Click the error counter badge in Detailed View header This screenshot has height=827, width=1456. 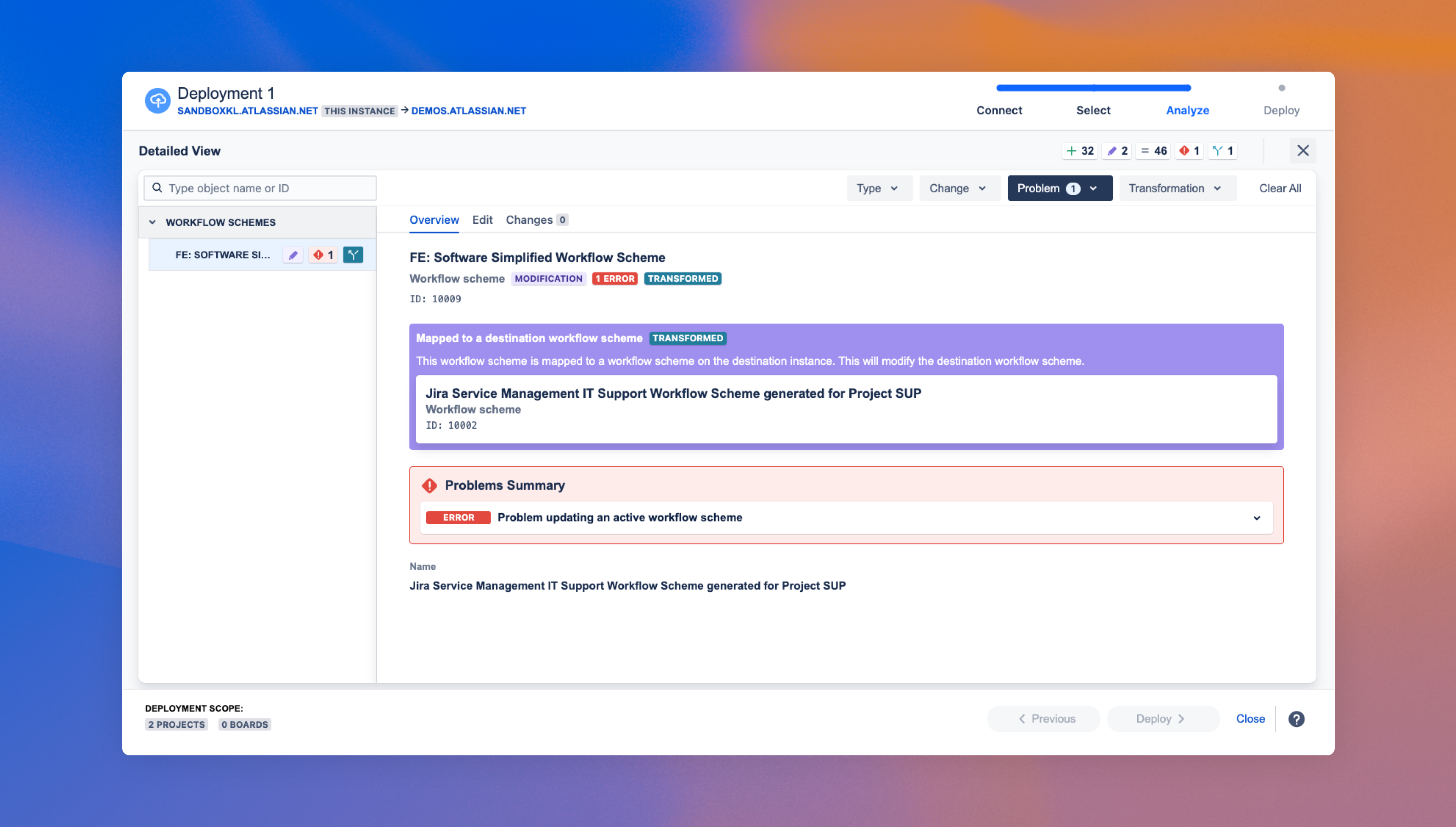point(1190,151)
